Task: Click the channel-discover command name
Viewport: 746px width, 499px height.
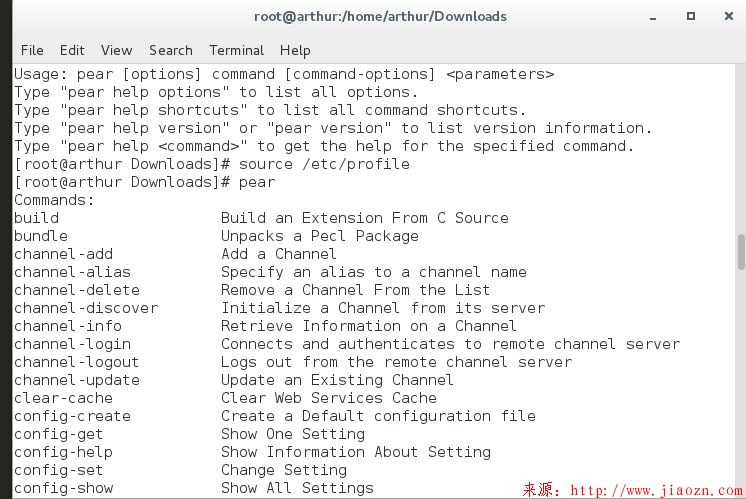Action: click(86, 308)
